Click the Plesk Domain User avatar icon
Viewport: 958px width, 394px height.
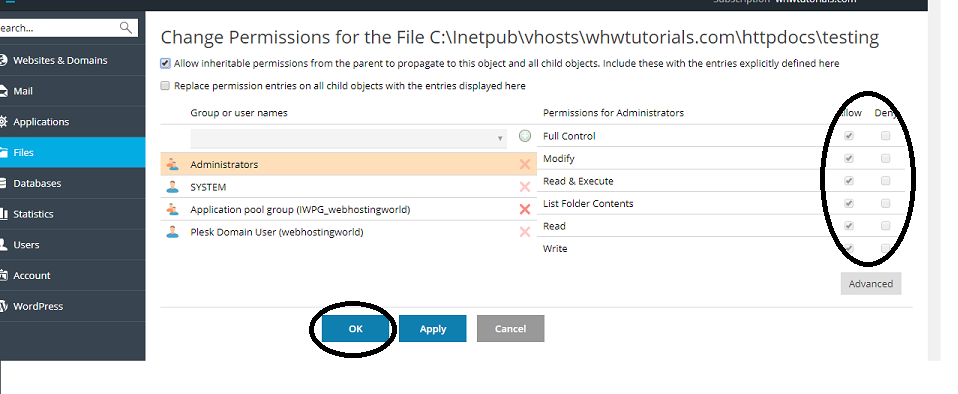[172, 232]
